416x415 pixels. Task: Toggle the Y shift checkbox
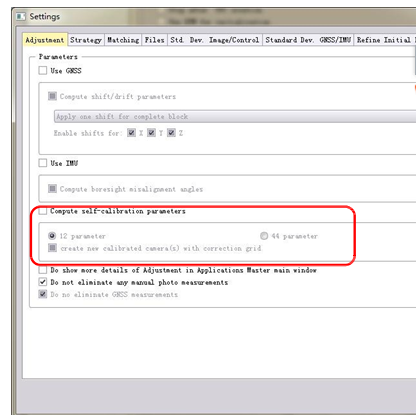point(151,133)
